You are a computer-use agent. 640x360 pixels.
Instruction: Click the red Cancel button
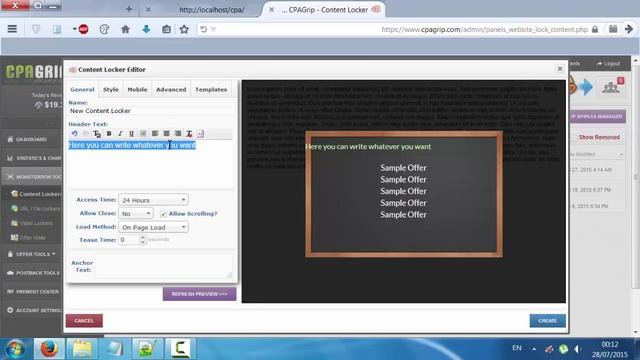click(84, 321)
